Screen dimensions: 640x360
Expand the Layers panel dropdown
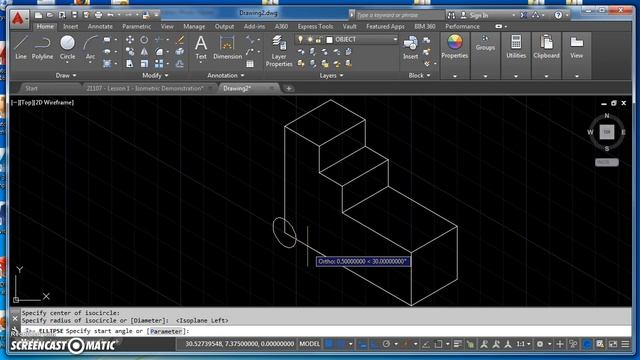pyautogui.click(x=331, y=76)
